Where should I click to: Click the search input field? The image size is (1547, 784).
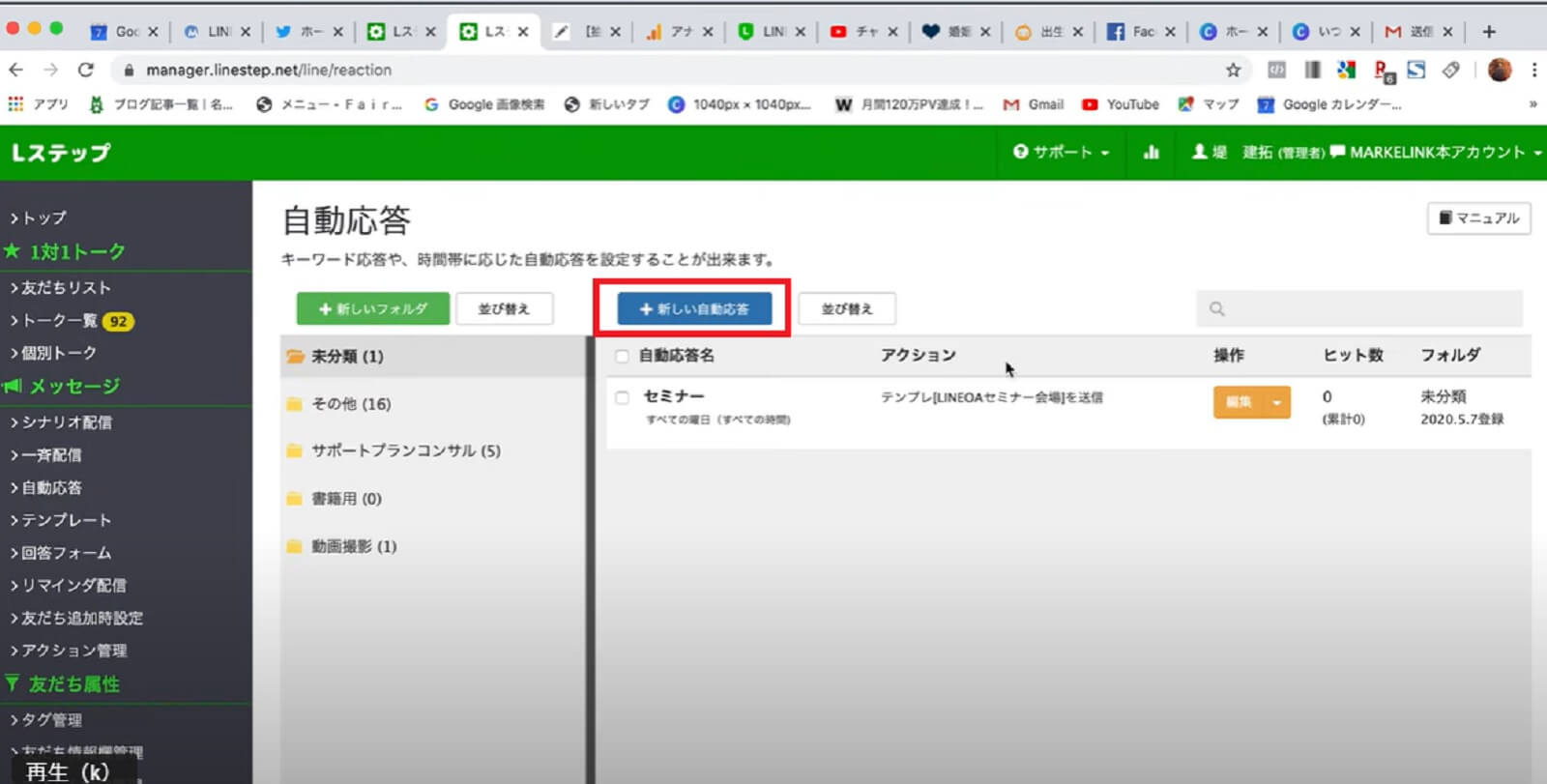tap(1359, 309)
